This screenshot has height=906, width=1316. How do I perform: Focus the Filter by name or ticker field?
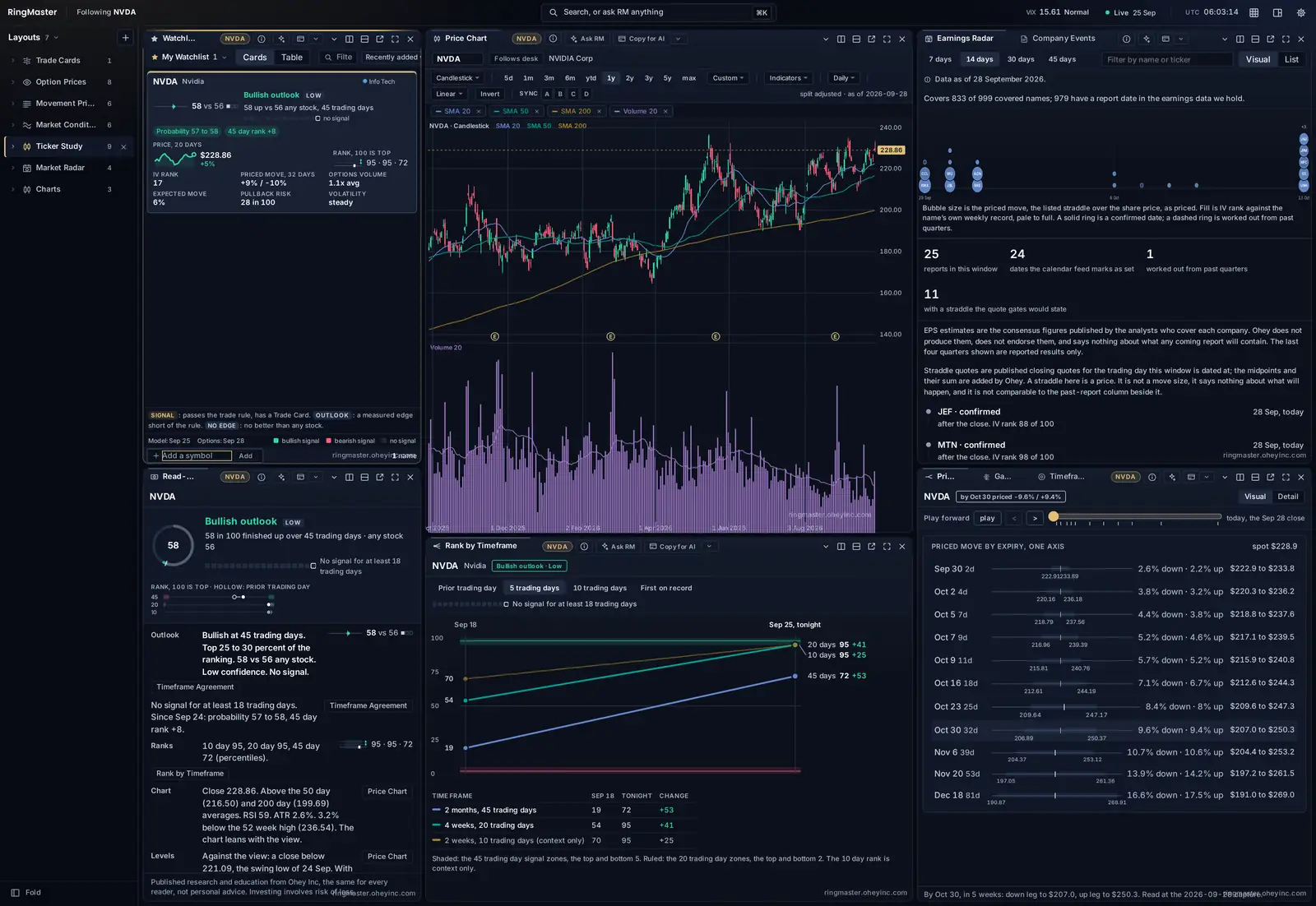(x=1167, y=59)
